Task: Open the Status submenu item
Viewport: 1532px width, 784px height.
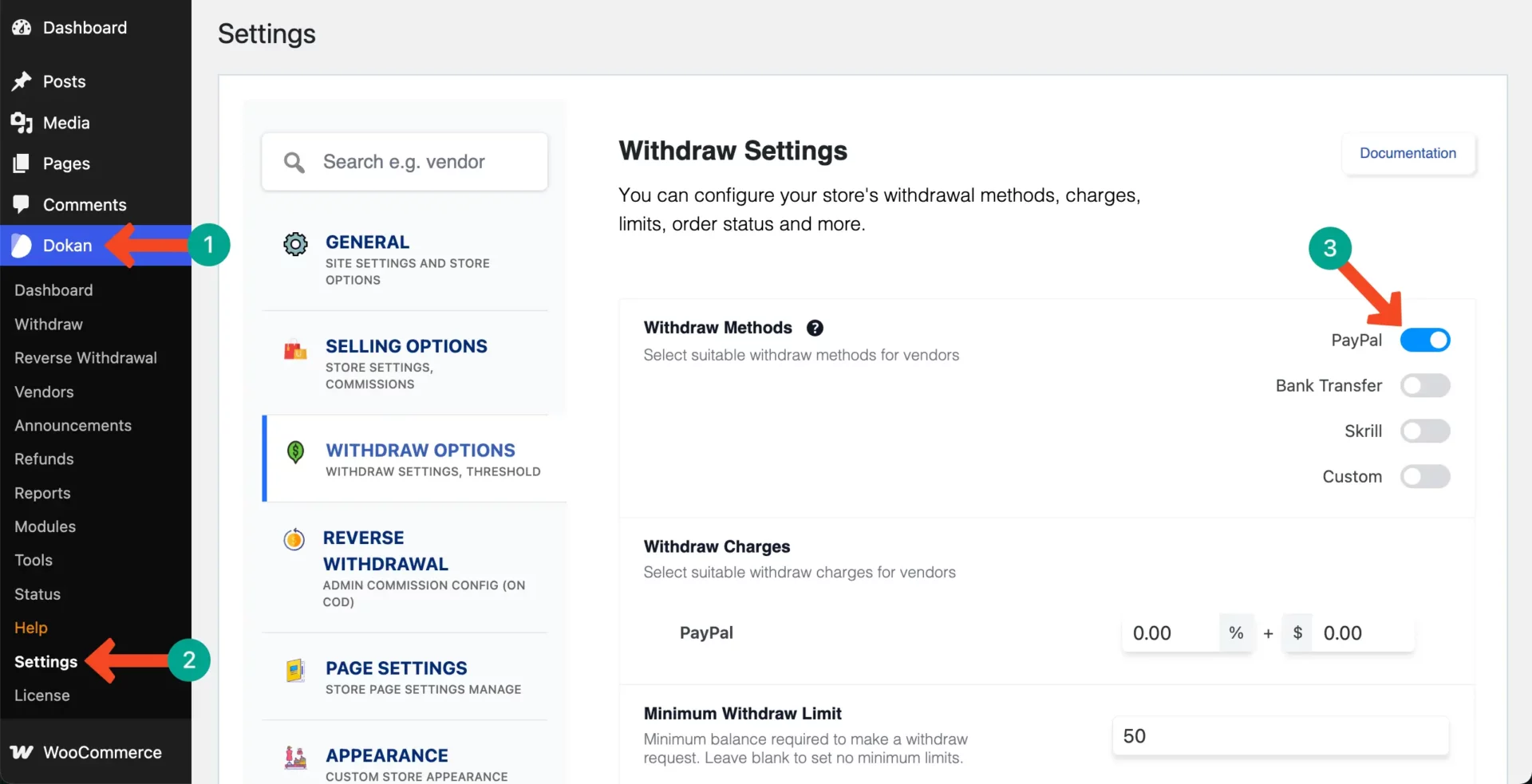Action: coord(38,595)
